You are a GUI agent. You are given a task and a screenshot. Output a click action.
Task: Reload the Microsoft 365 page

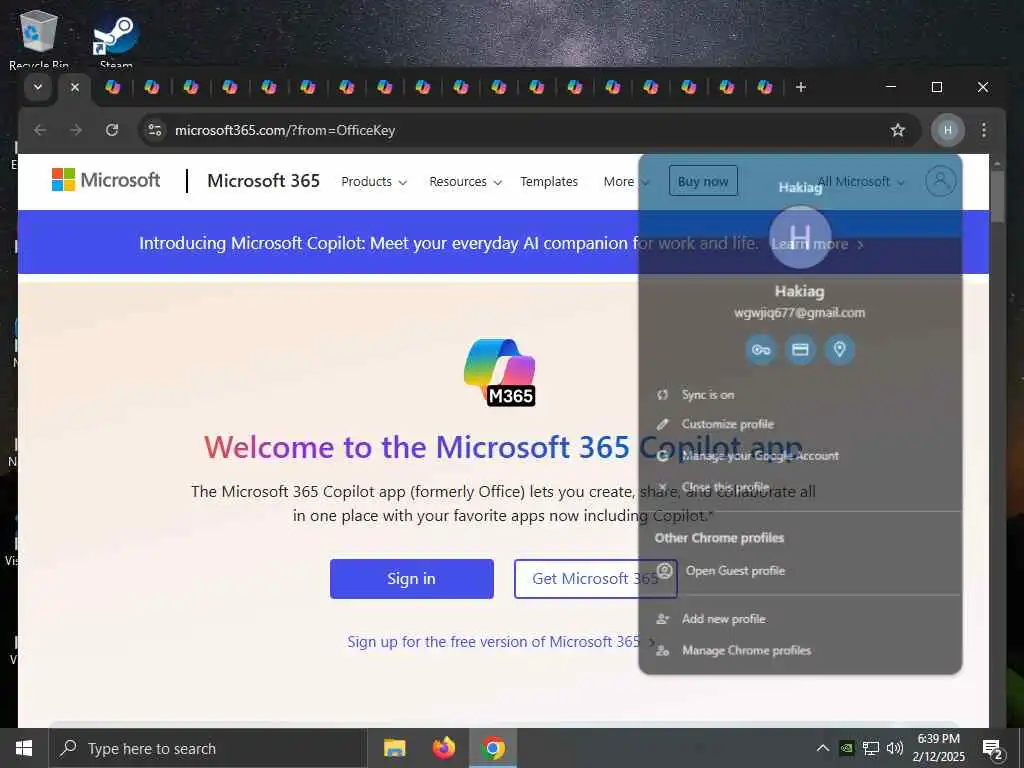click(112, 130)
